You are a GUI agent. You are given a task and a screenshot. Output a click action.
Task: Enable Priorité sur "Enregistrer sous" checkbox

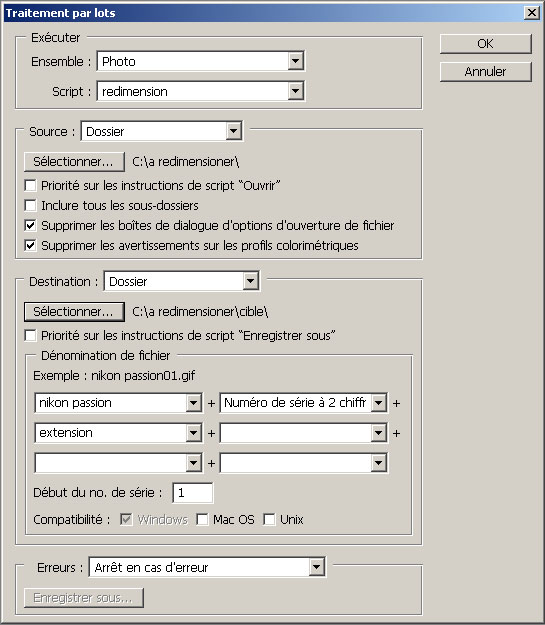(x=30, y=335)
